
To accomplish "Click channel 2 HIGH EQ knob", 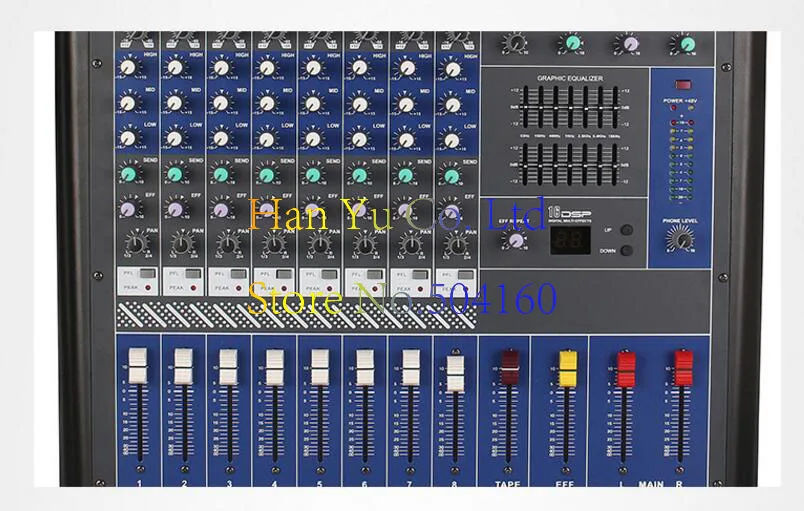I will [x=175, y=67].
